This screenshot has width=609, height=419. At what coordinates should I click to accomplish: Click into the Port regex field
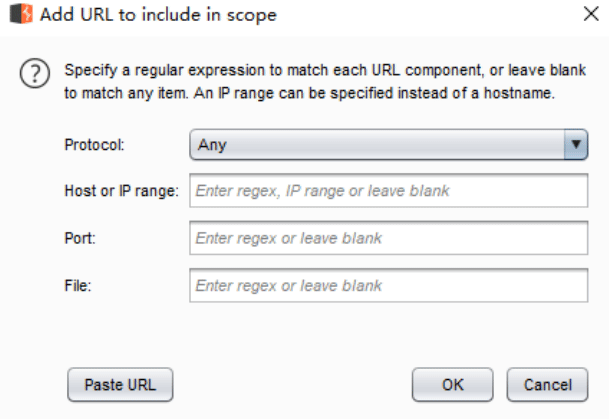tap(389, 238)
